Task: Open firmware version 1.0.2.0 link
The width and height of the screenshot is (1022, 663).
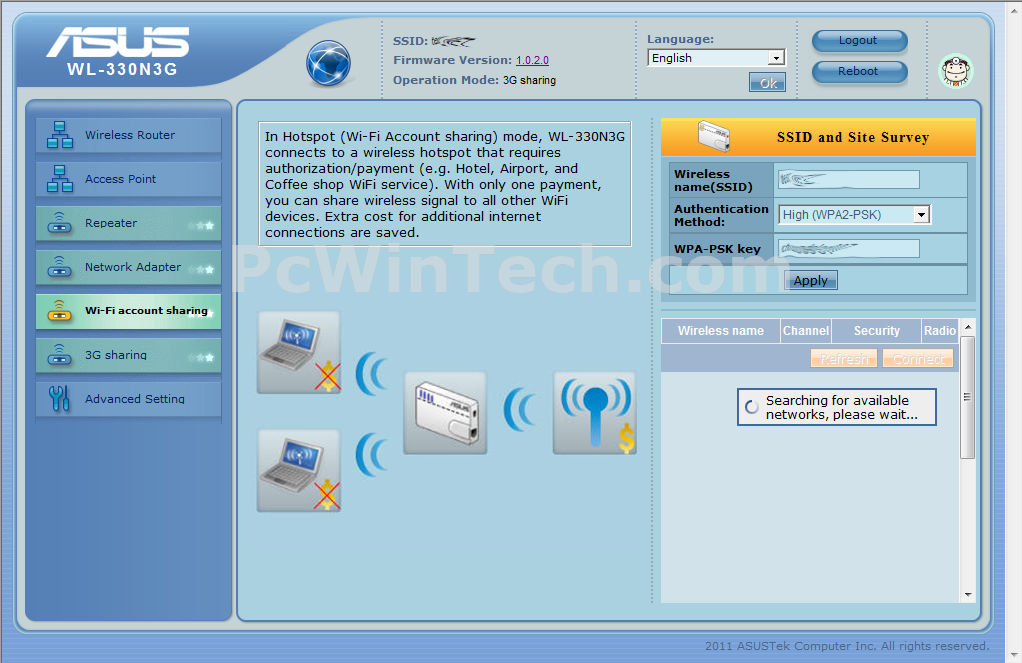Action: pos(533,60)
